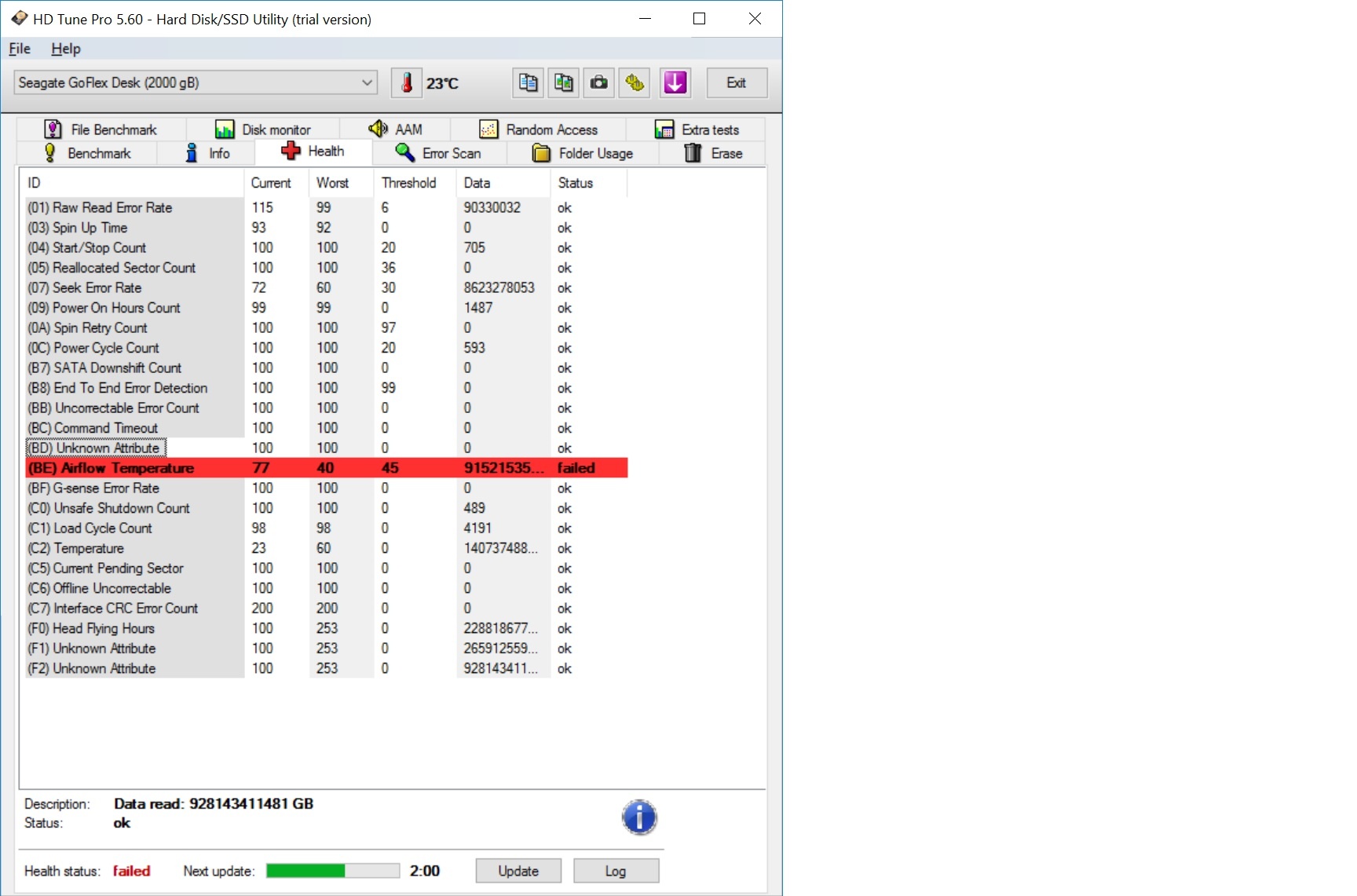This screenshot has height=896, width=1357.
Task: Select the Load Cycle Count row
Action: tap(327, 528)
